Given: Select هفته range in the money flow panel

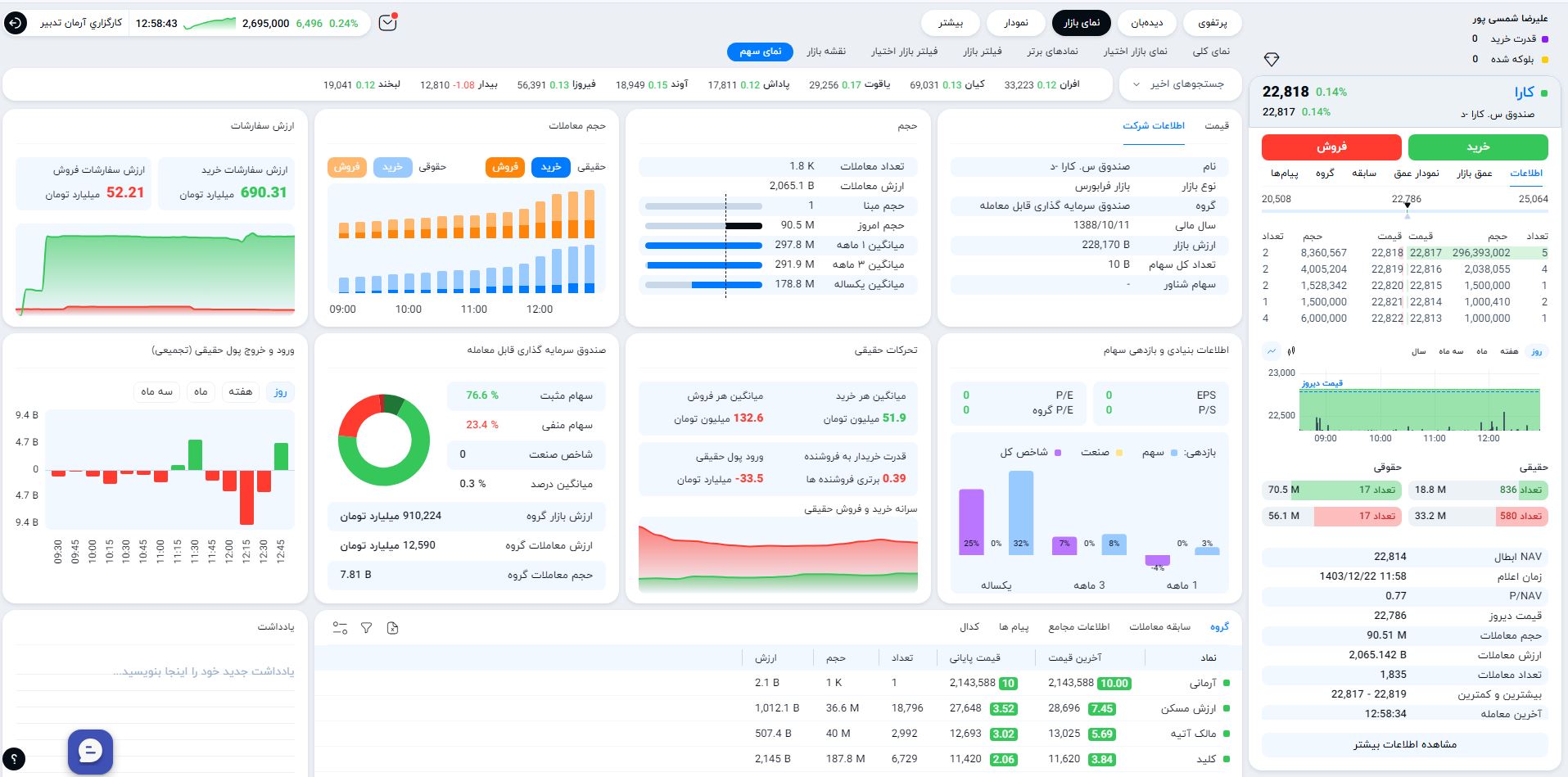Looking at the screenshot, I should pyautogui.click(x=241, y=392).
